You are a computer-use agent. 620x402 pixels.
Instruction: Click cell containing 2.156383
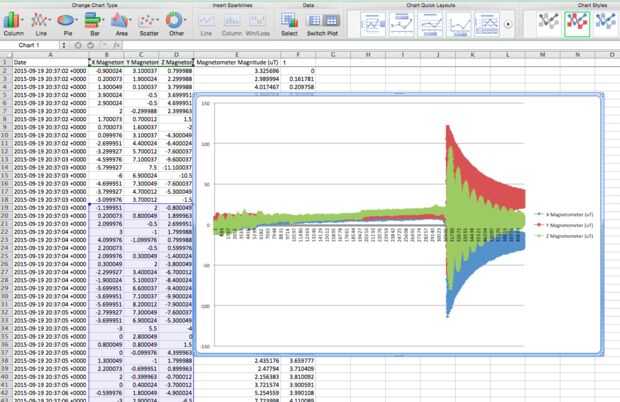click(237, 377)
